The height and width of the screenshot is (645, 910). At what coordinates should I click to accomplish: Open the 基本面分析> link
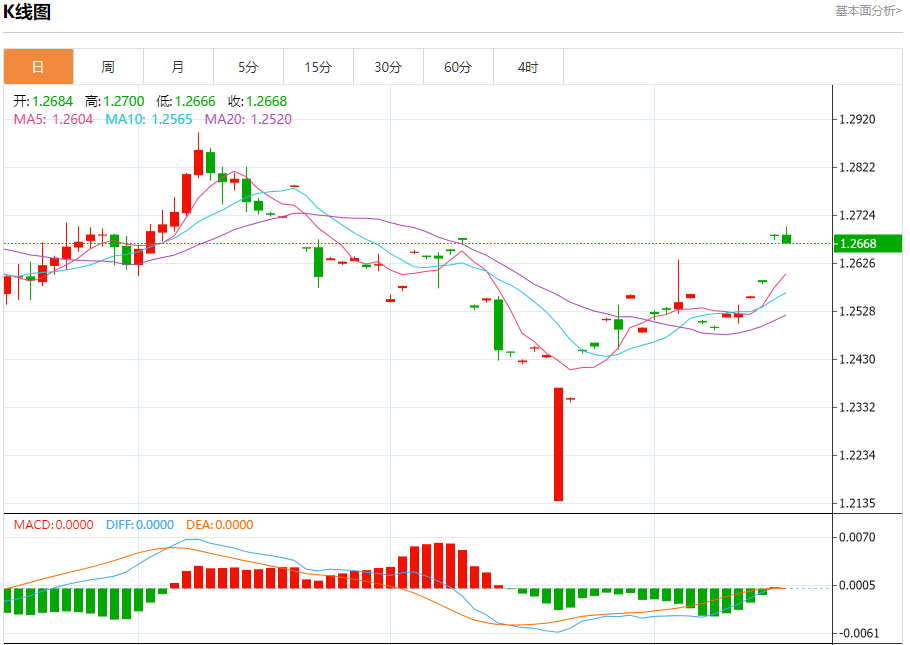tap(868, 11)
